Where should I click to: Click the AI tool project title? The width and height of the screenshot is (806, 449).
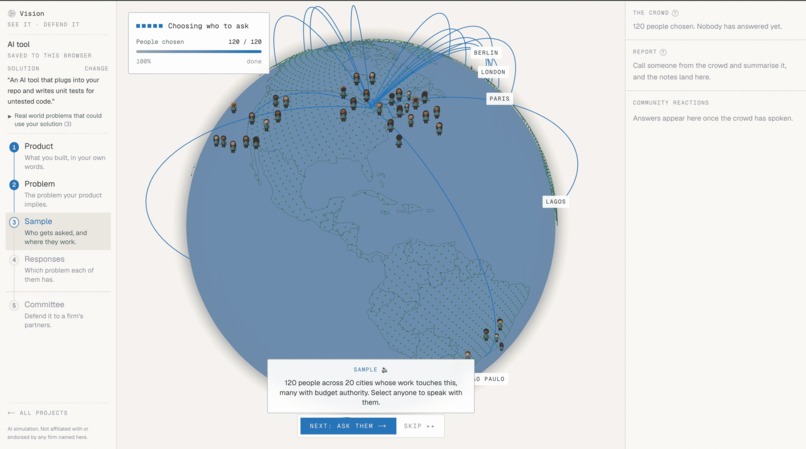[x=19, y=44]
